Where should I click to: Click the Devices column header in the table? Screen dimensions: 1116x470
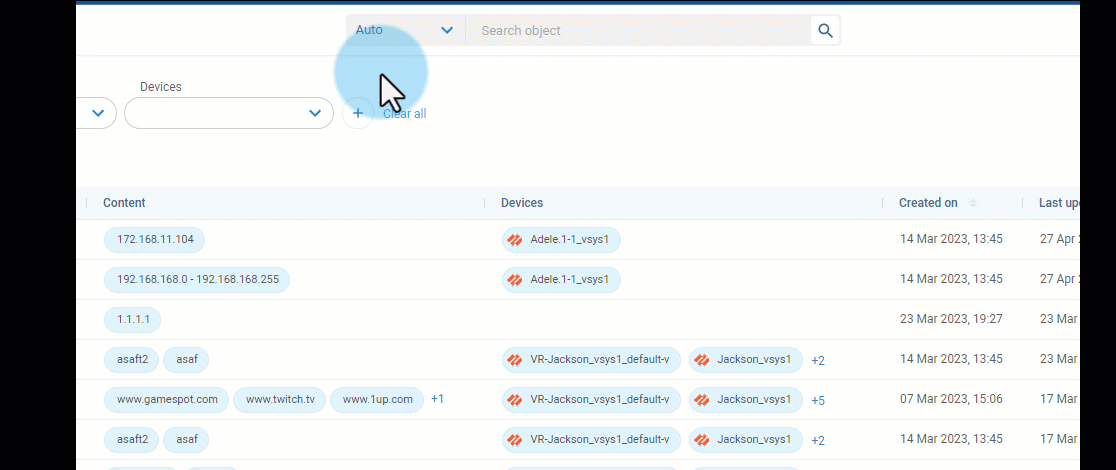pyautogui.click(x=522, y=203)
